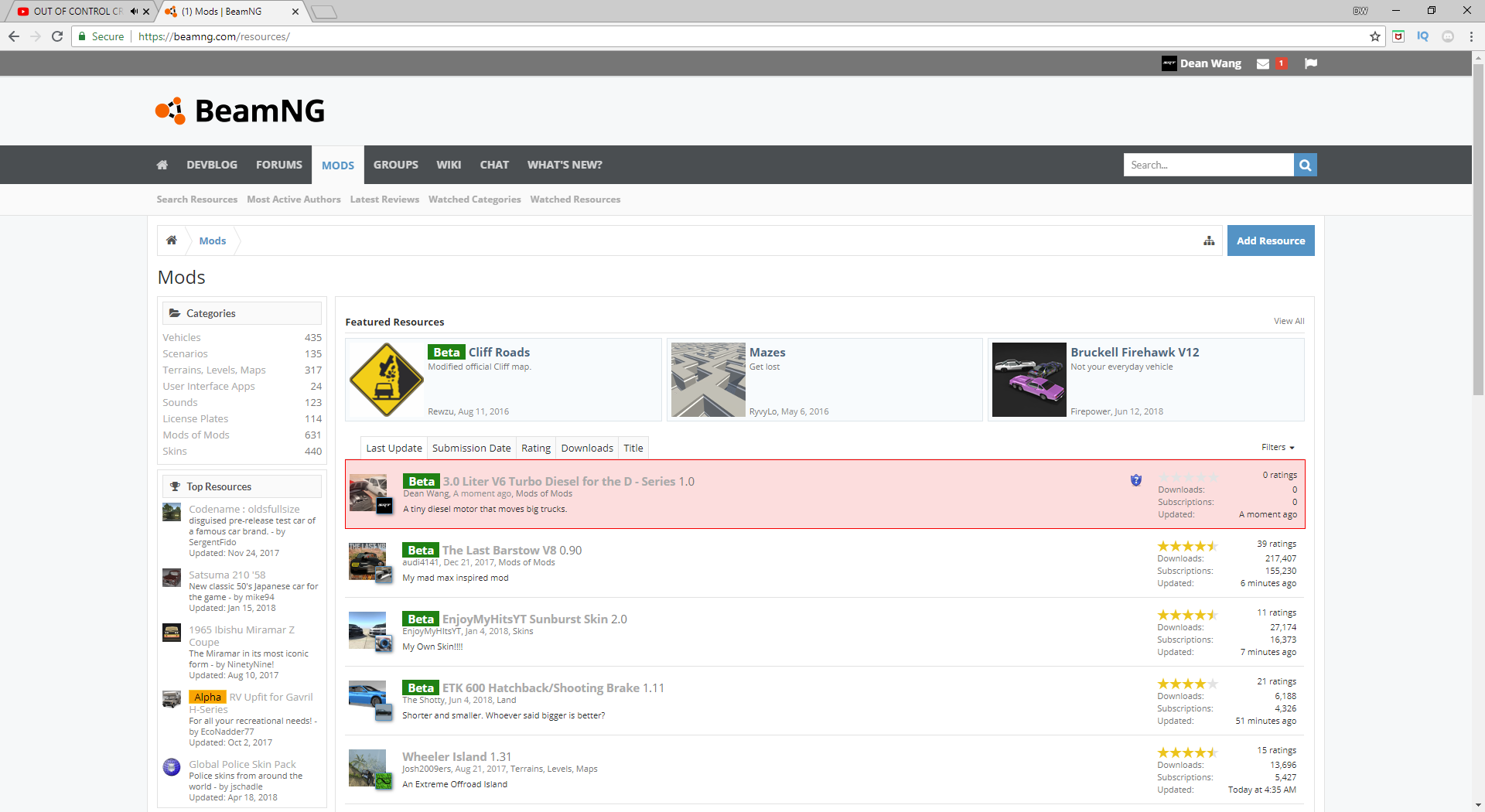The height and width of the screenshot is (812, 1485).
Task: Mute the YouTube tab audio icon
Action: point(134,11)
